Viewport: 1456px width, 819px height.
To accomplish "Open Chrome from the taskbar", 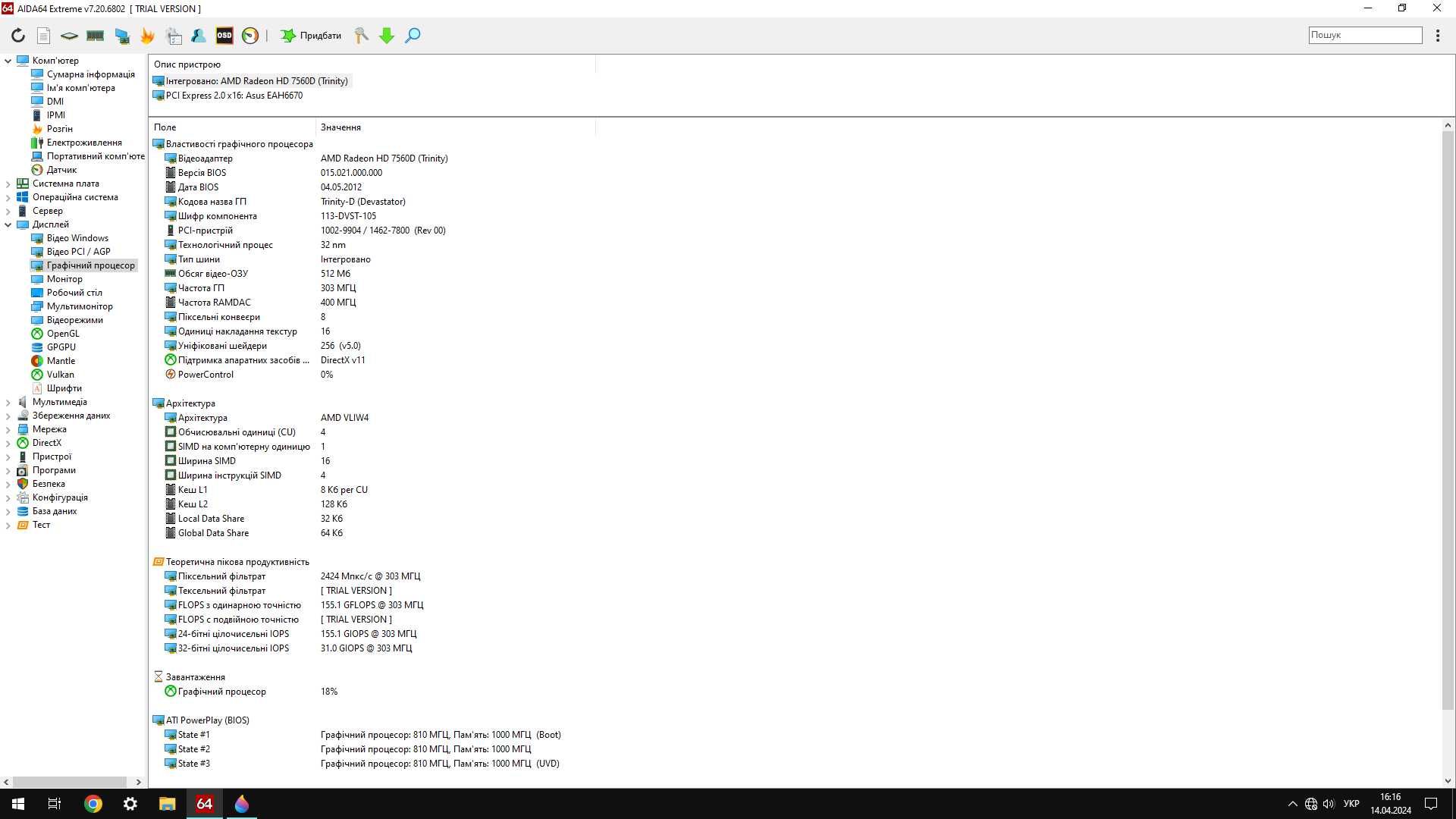I will [93, 804].
